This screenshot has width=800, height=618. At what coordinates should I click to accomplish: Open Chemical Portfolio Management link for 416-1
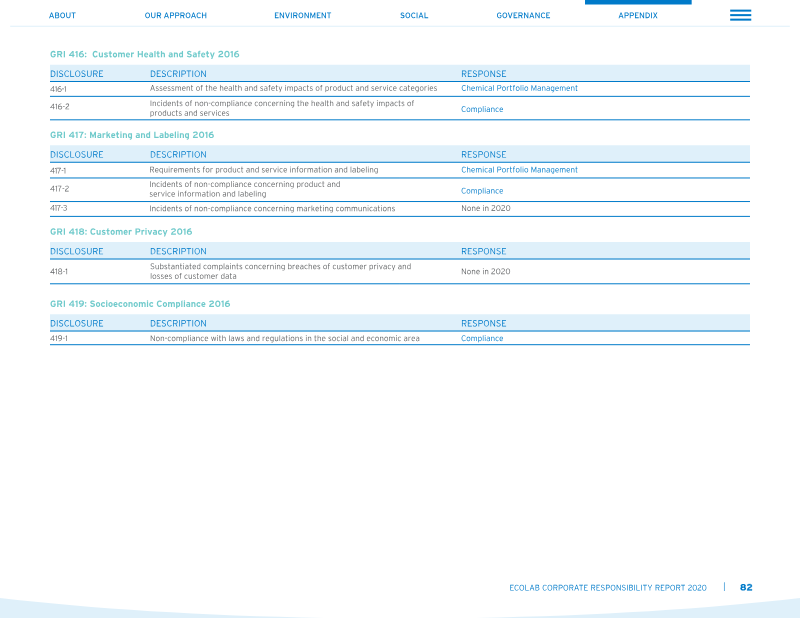(x=519, y=88)
